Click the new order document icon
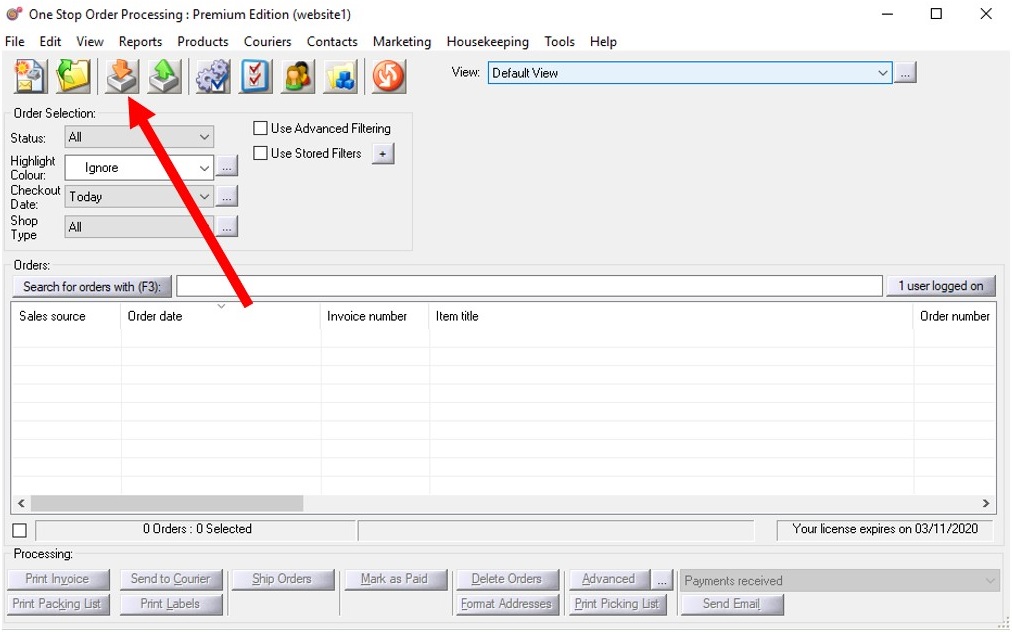The width and height of the screenshot is (1012, 632). click(x=30, y=76)
